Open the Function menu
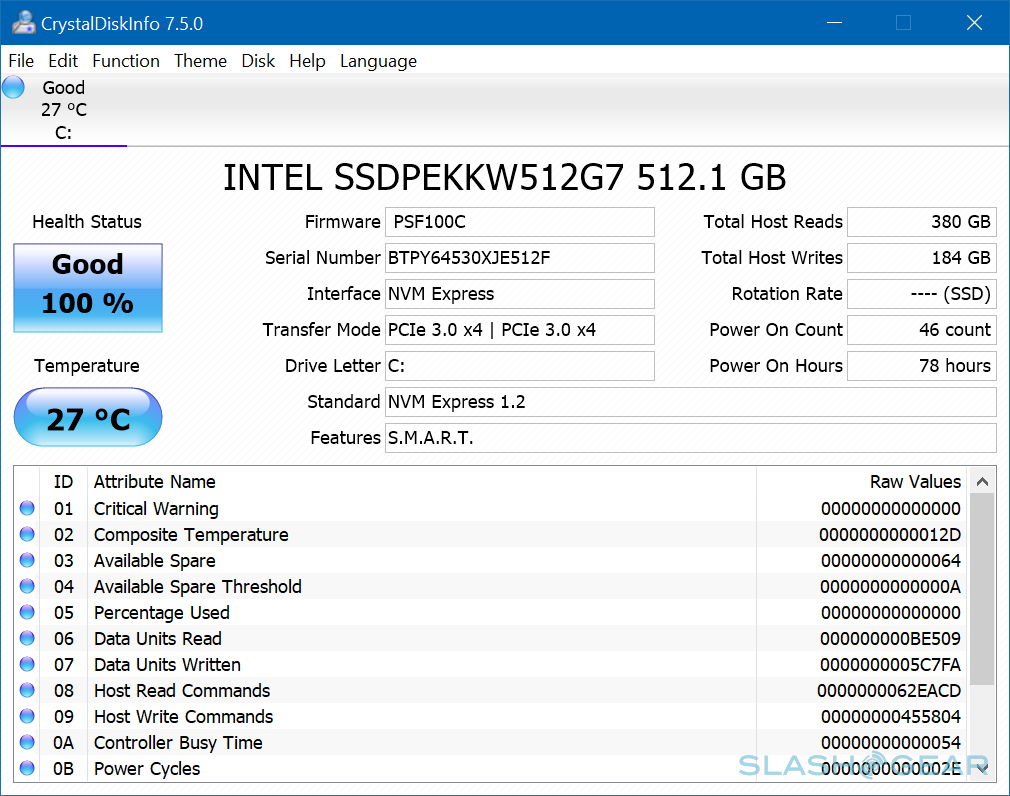The height and width of the screenshot is (796, 1010). coord(126,61)
